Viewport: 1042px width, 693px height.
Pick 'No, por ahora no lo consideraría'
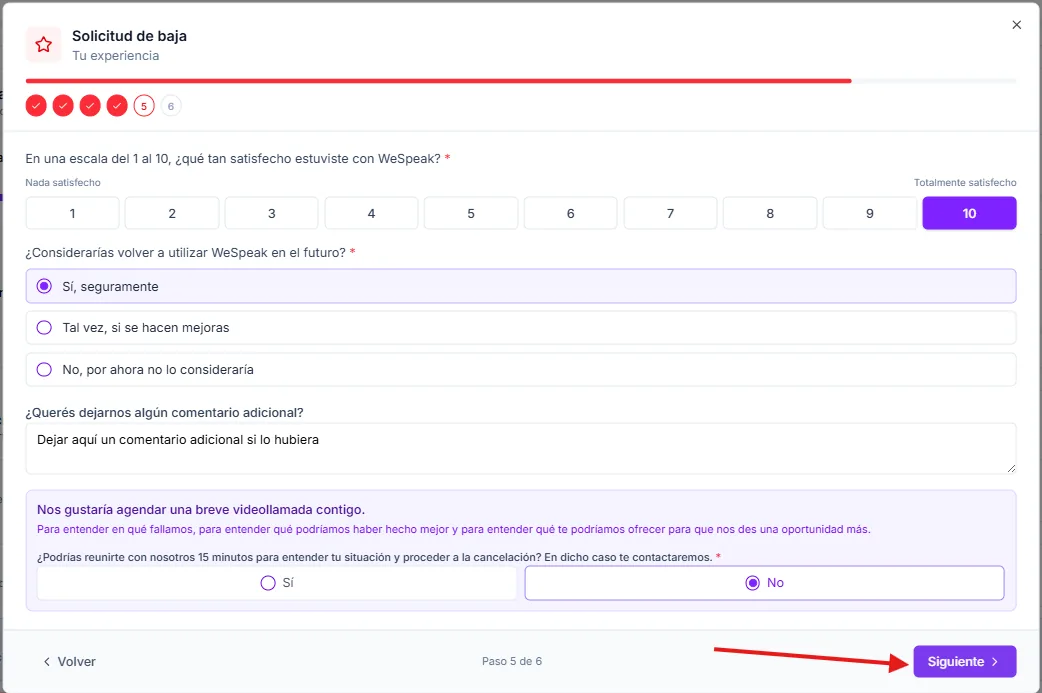pyautogui.click(x=521, y=369)
